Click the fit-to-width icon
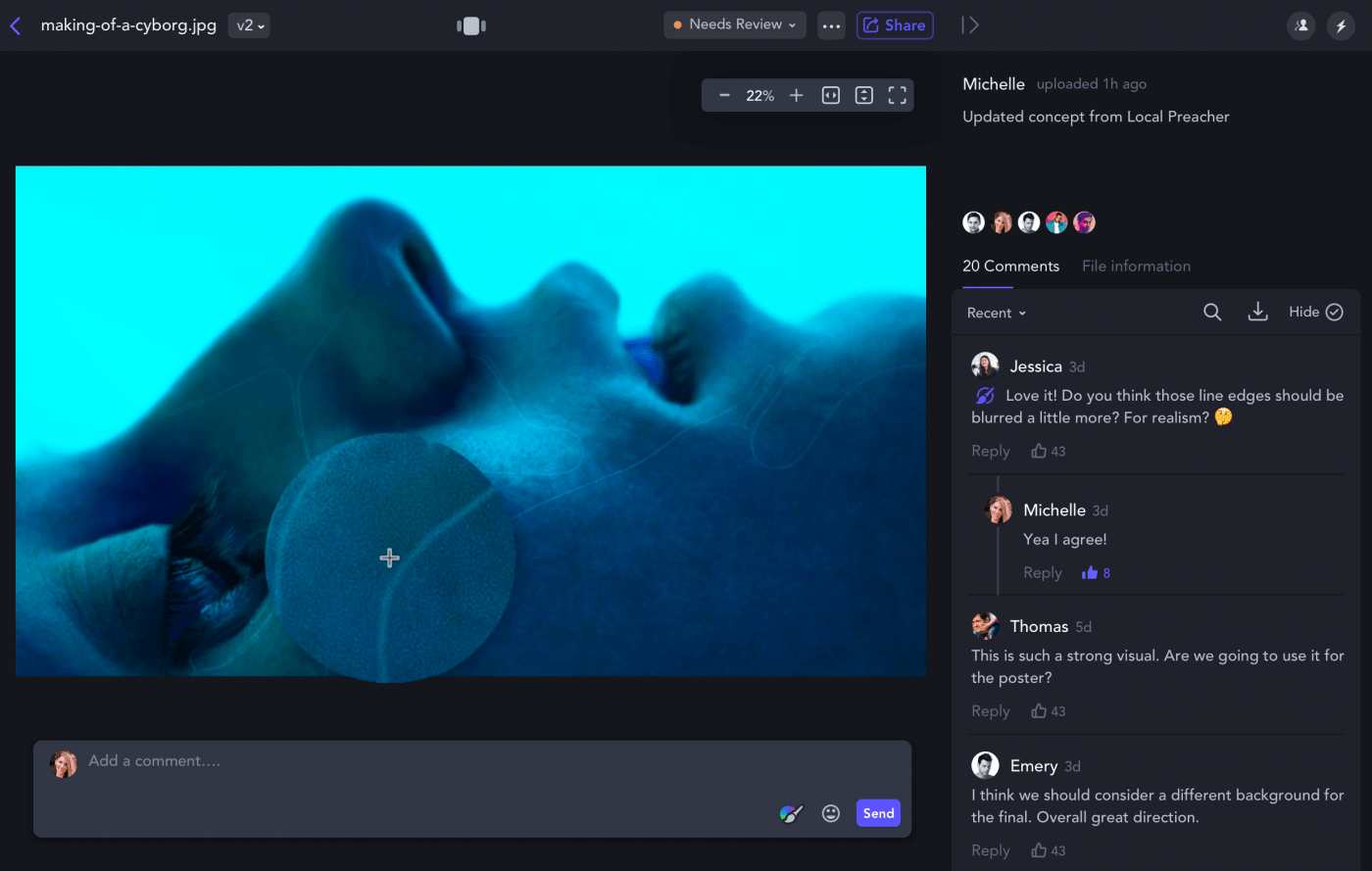 830,95
